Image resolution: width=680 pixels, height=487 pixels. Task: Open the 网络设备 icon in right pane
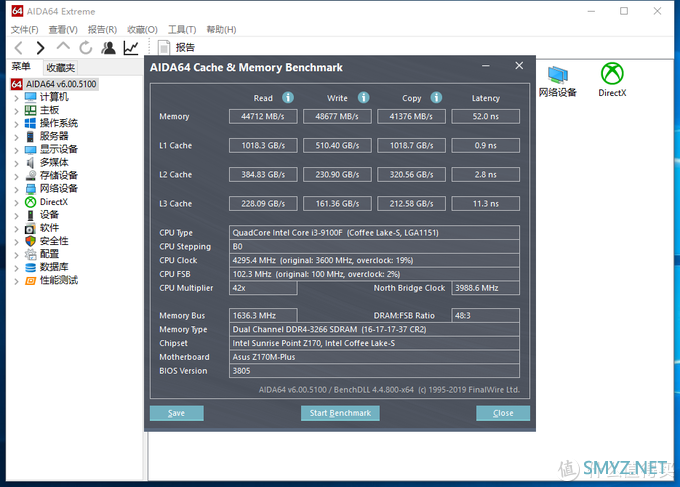(x=558, y=81)
